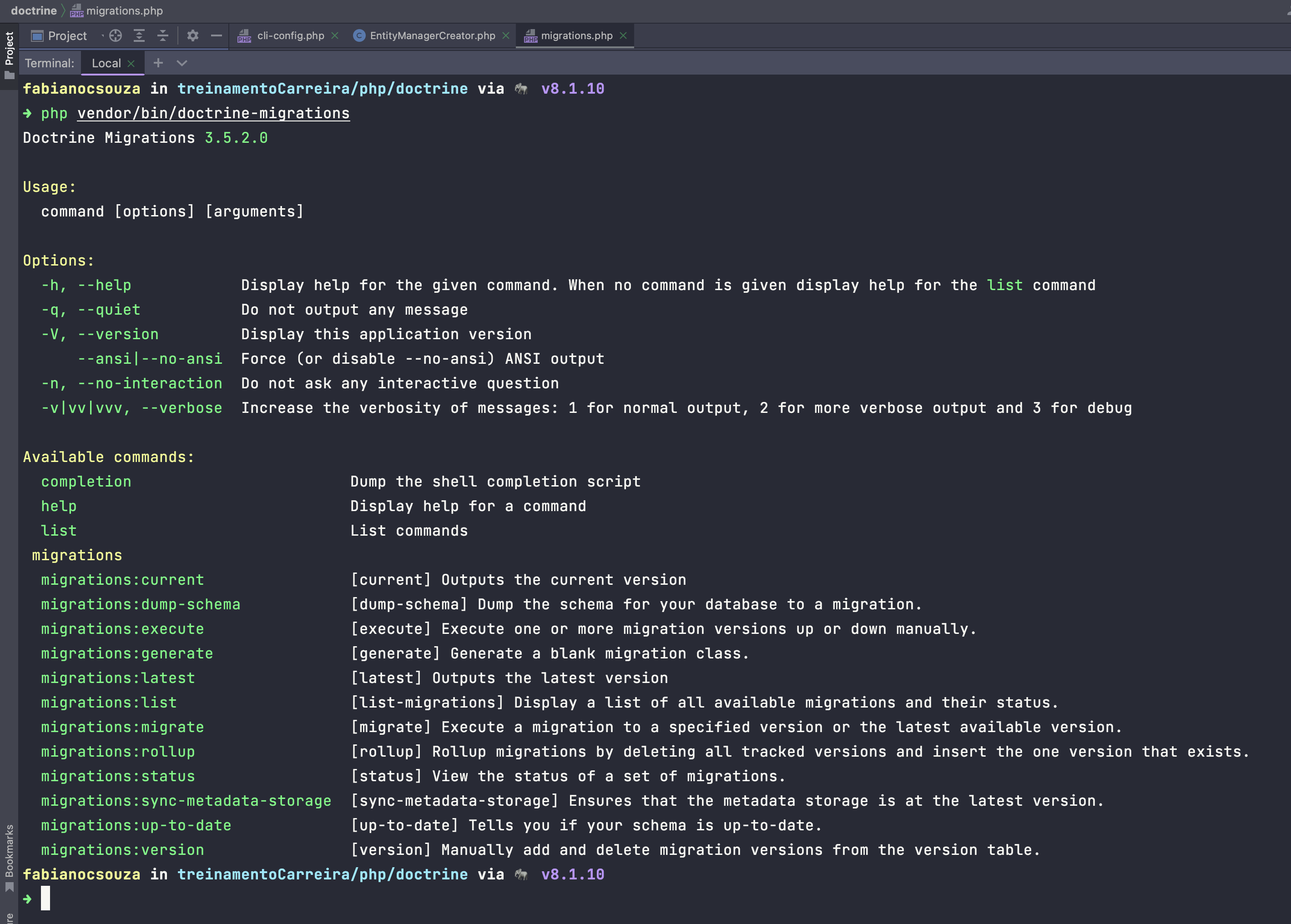The width and height of the screenshot is (1291, 924).
Task: Click the migrations:execute command text
Action: tap(122, 629)
